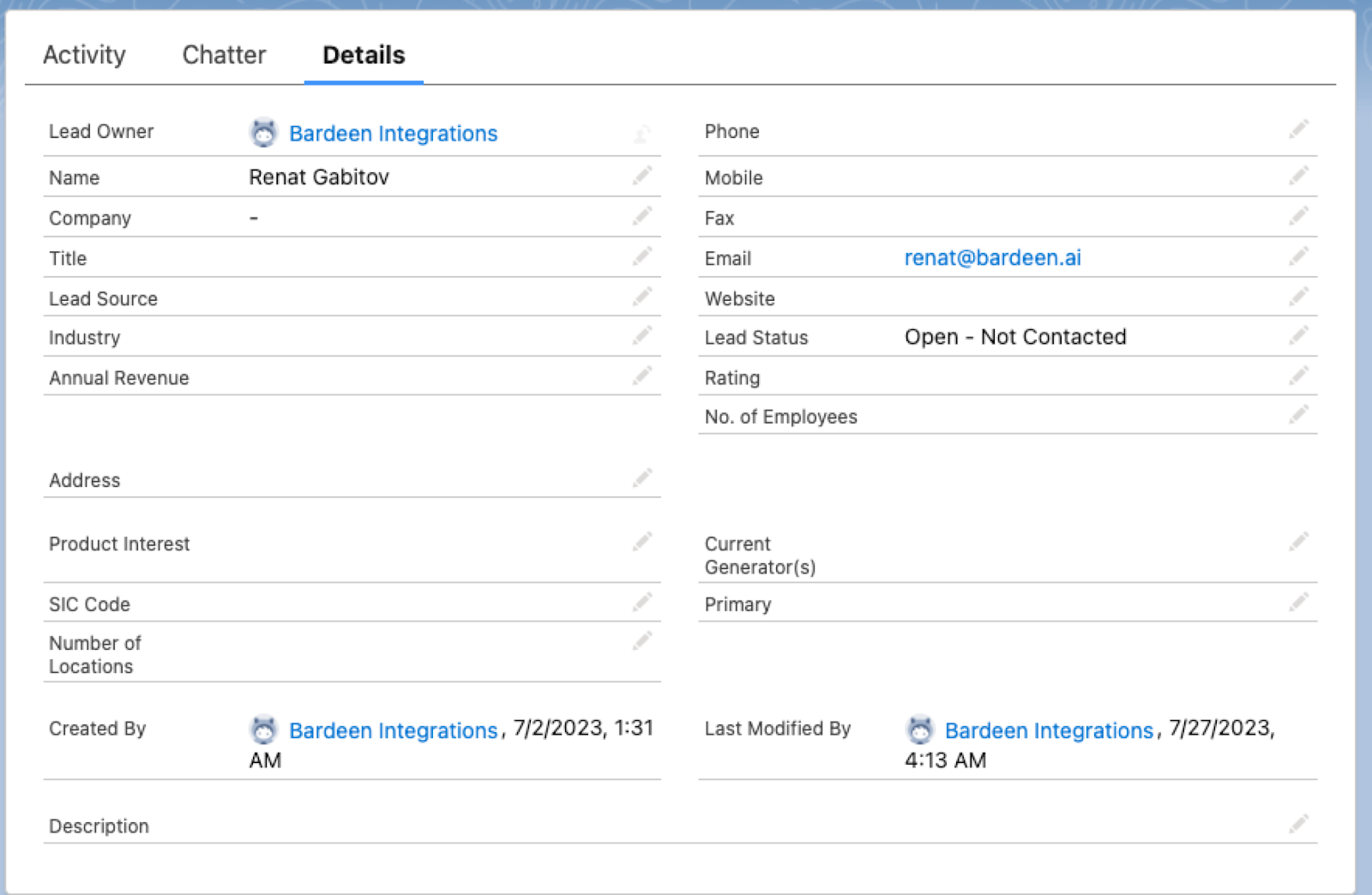The image size is (1372, 895).
Task: Click the Product Interest label
Action: point(119,544)
